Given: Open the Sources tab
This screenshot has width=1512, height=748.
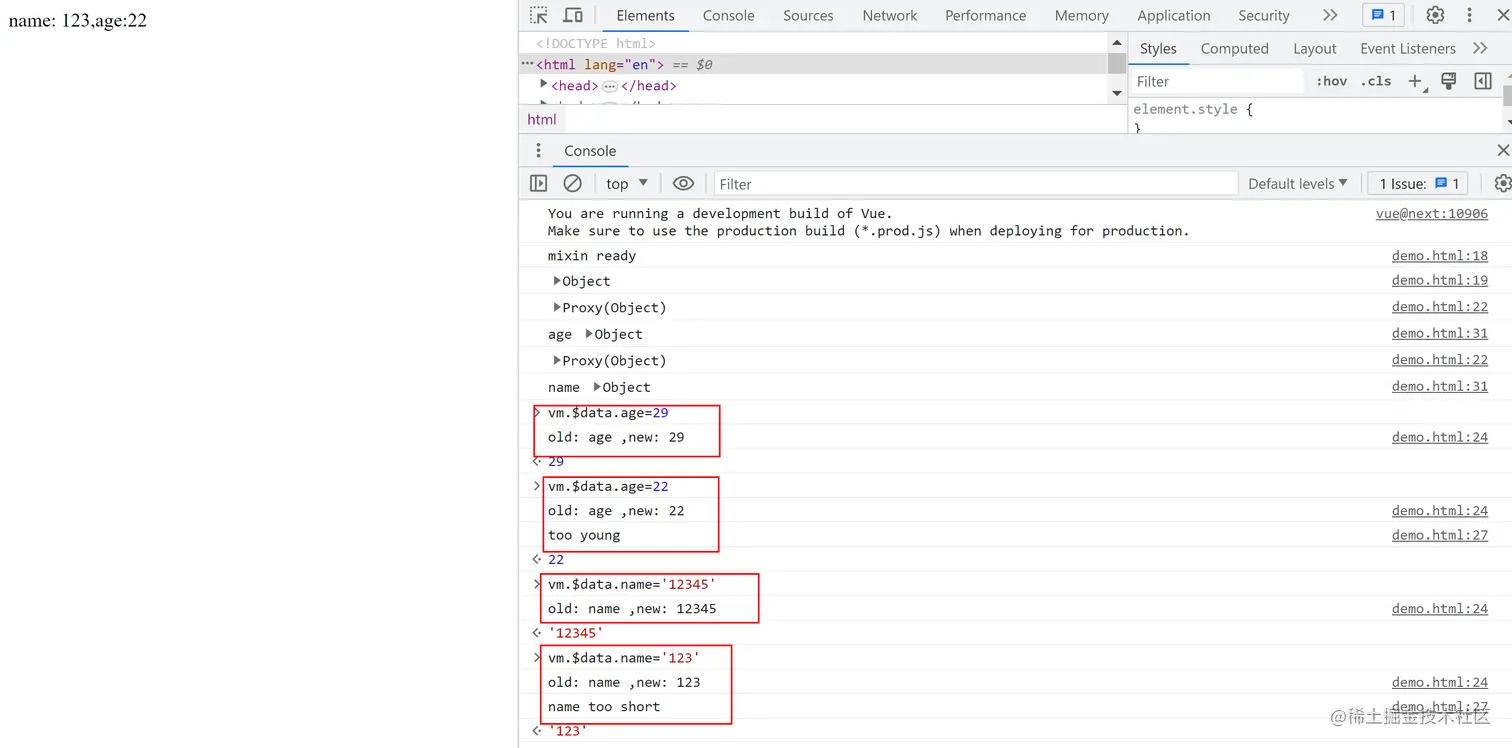Looking at the screenshot, I should pyautogui.click(x=808, y=15).
